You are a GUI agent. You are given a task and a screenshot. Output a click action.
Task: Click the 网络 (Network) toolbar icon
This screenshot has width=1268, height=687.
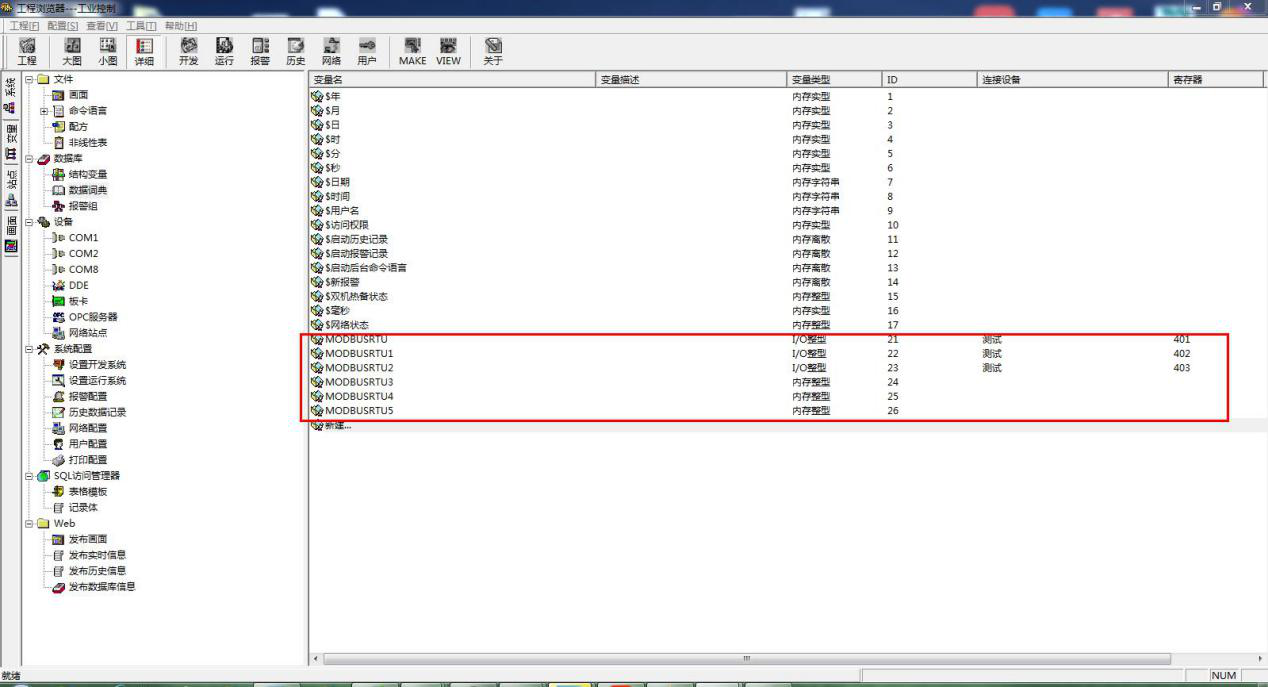click(331, 51)
